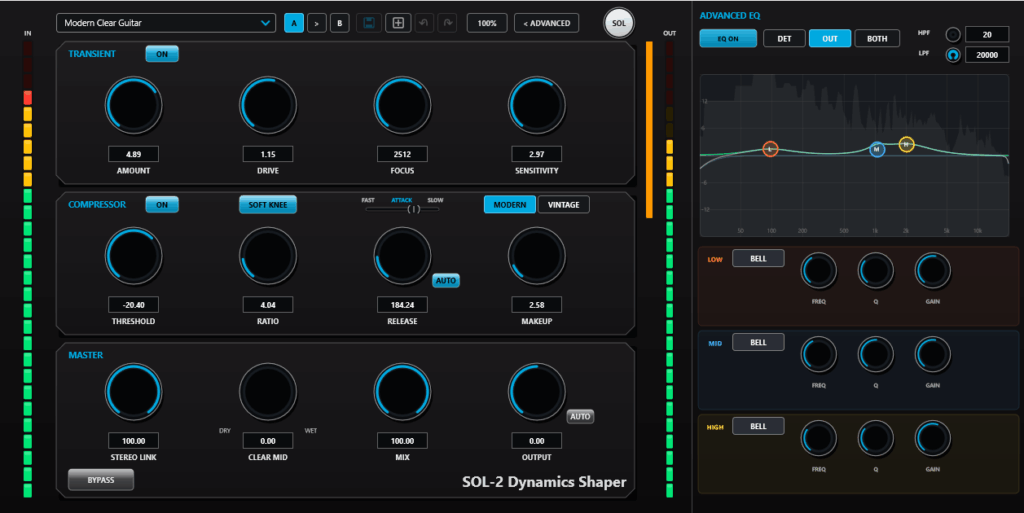
Task: Click the BYPASS button
Action: 101,480
